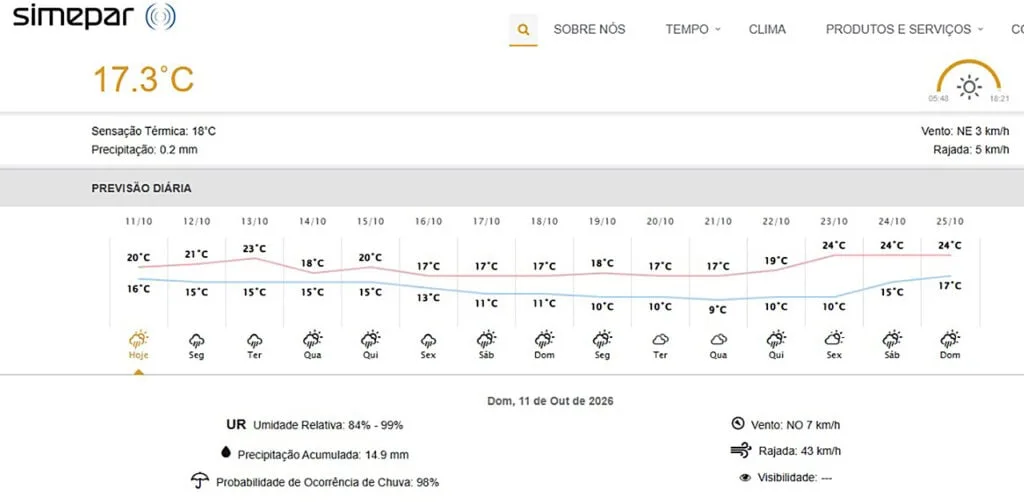Select Hoje weather icon for 11/10
The width and height of the screenshot is (1024, 502).
pos(138,339)
